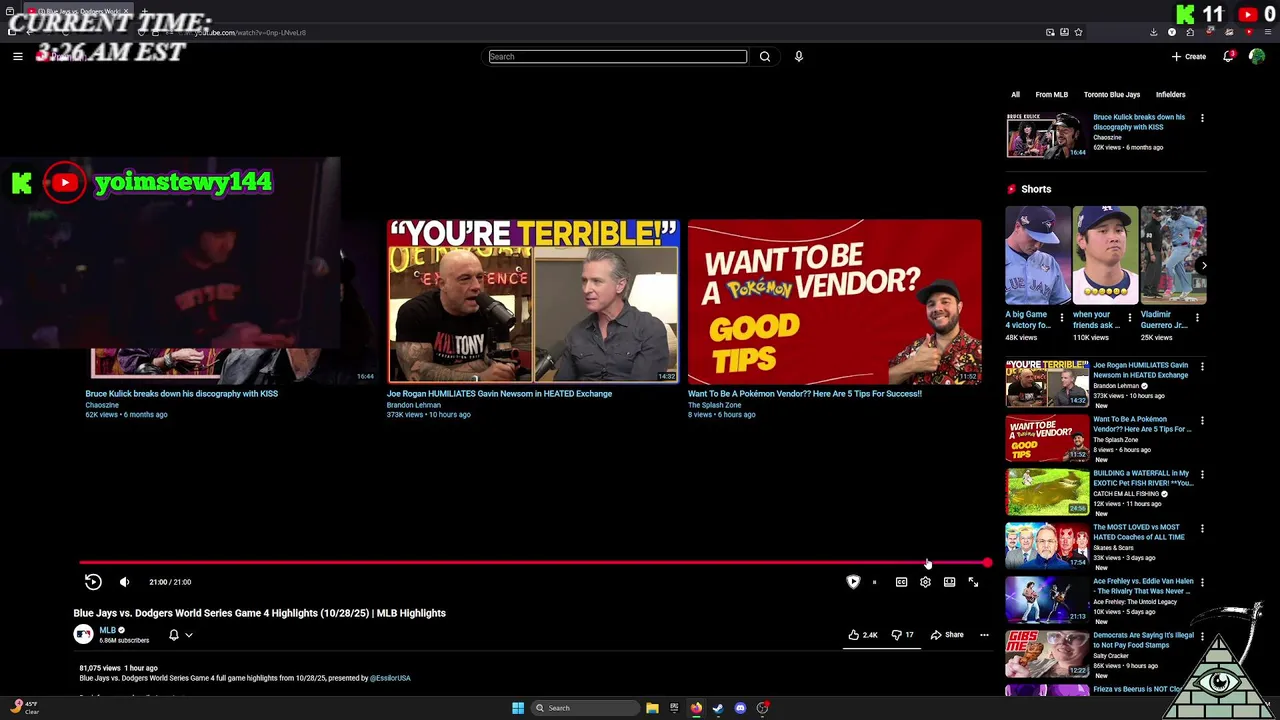Open the browser application hamburger menu

(1267, 32)
